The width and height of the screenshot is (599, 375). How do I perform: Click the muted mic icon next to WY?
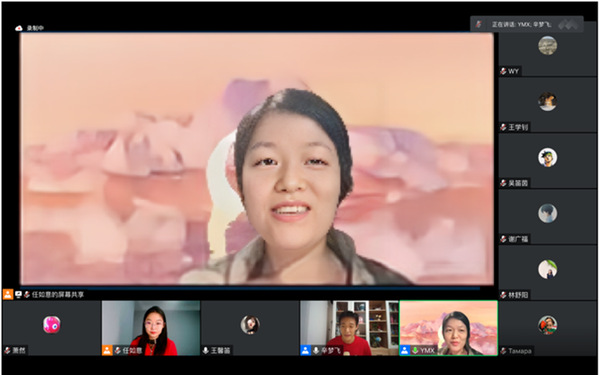503,71
